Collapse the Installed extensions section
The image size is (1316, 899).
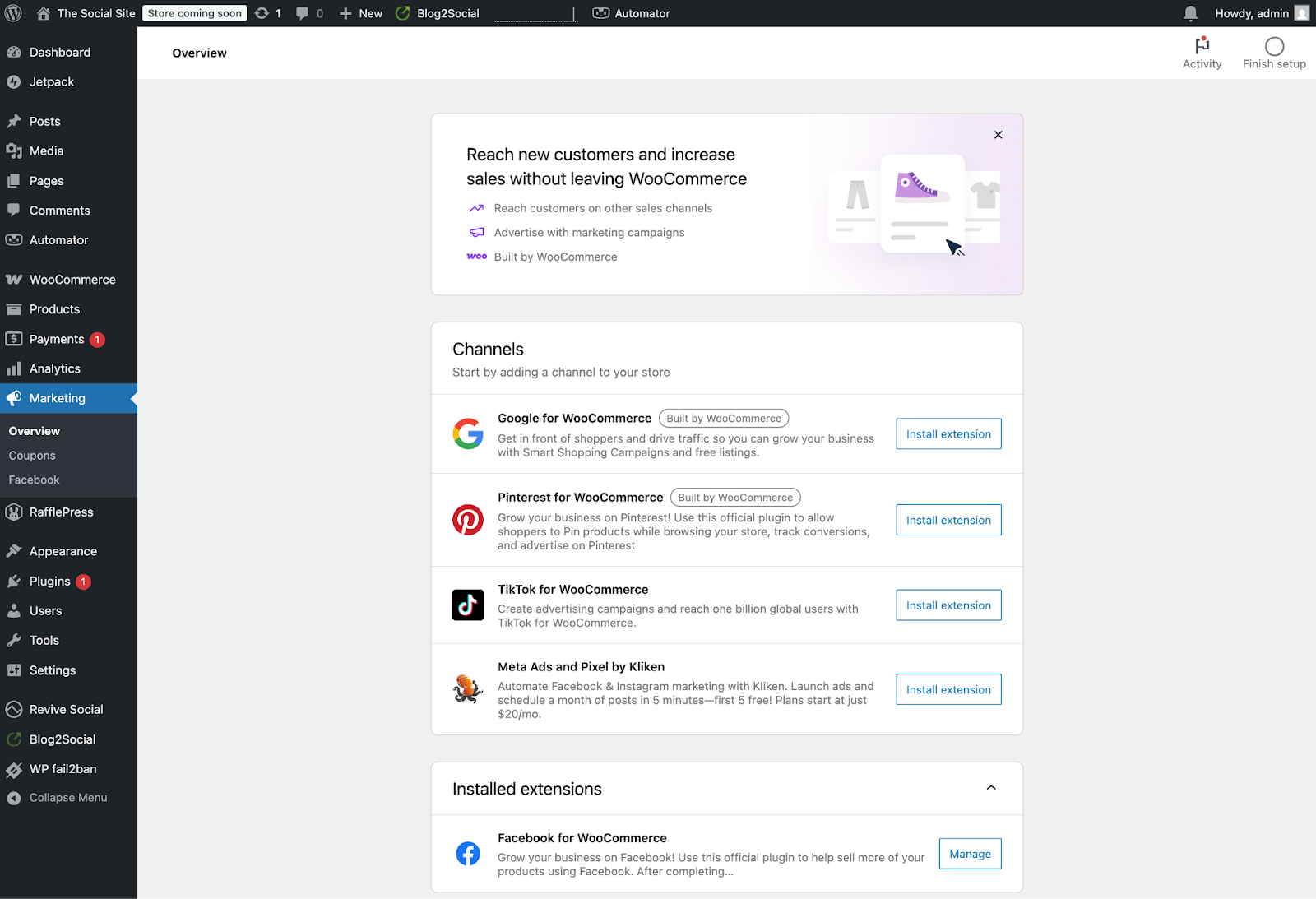click(990, 787)
